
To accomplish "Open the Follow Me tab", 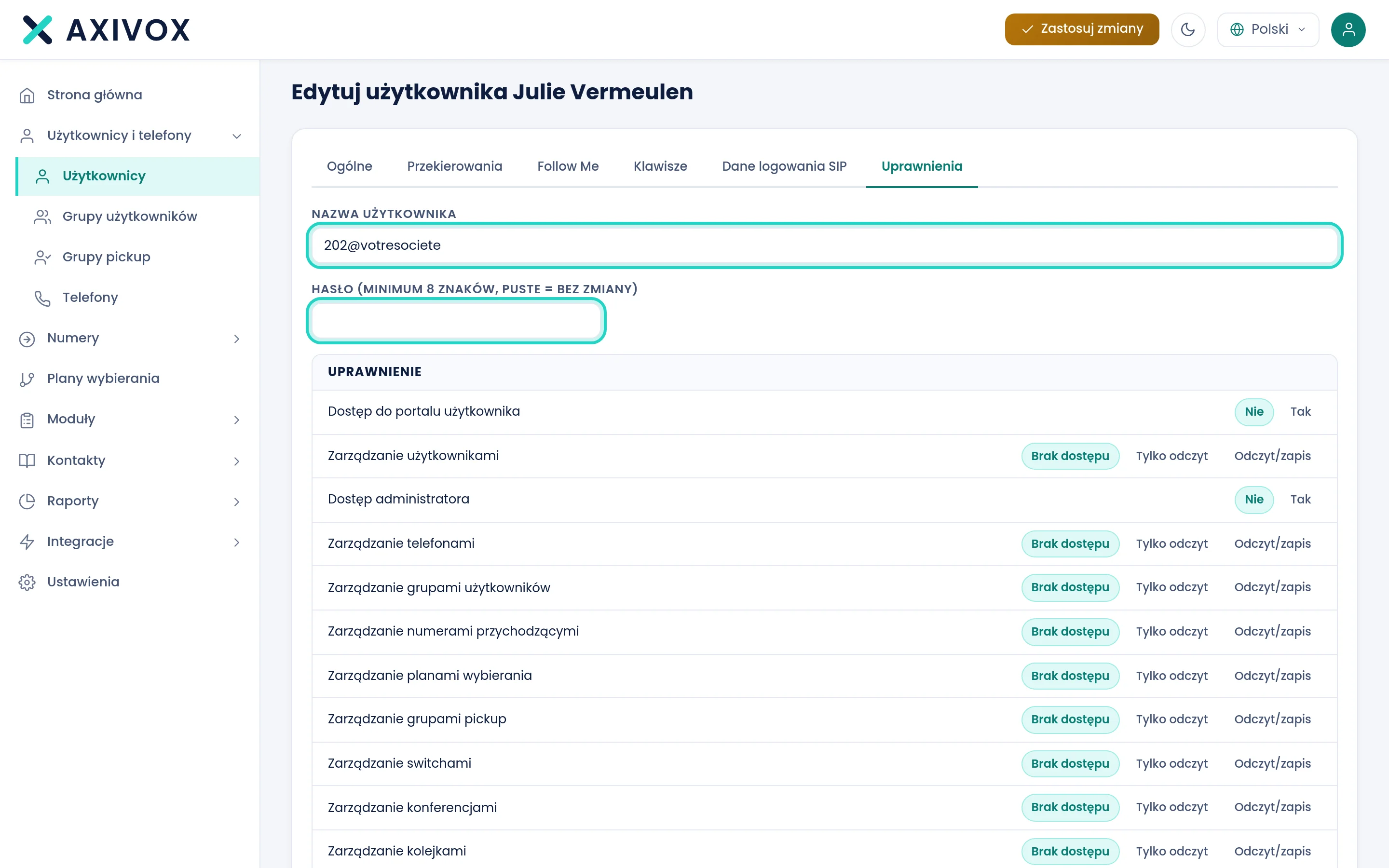I will (567, 166).
